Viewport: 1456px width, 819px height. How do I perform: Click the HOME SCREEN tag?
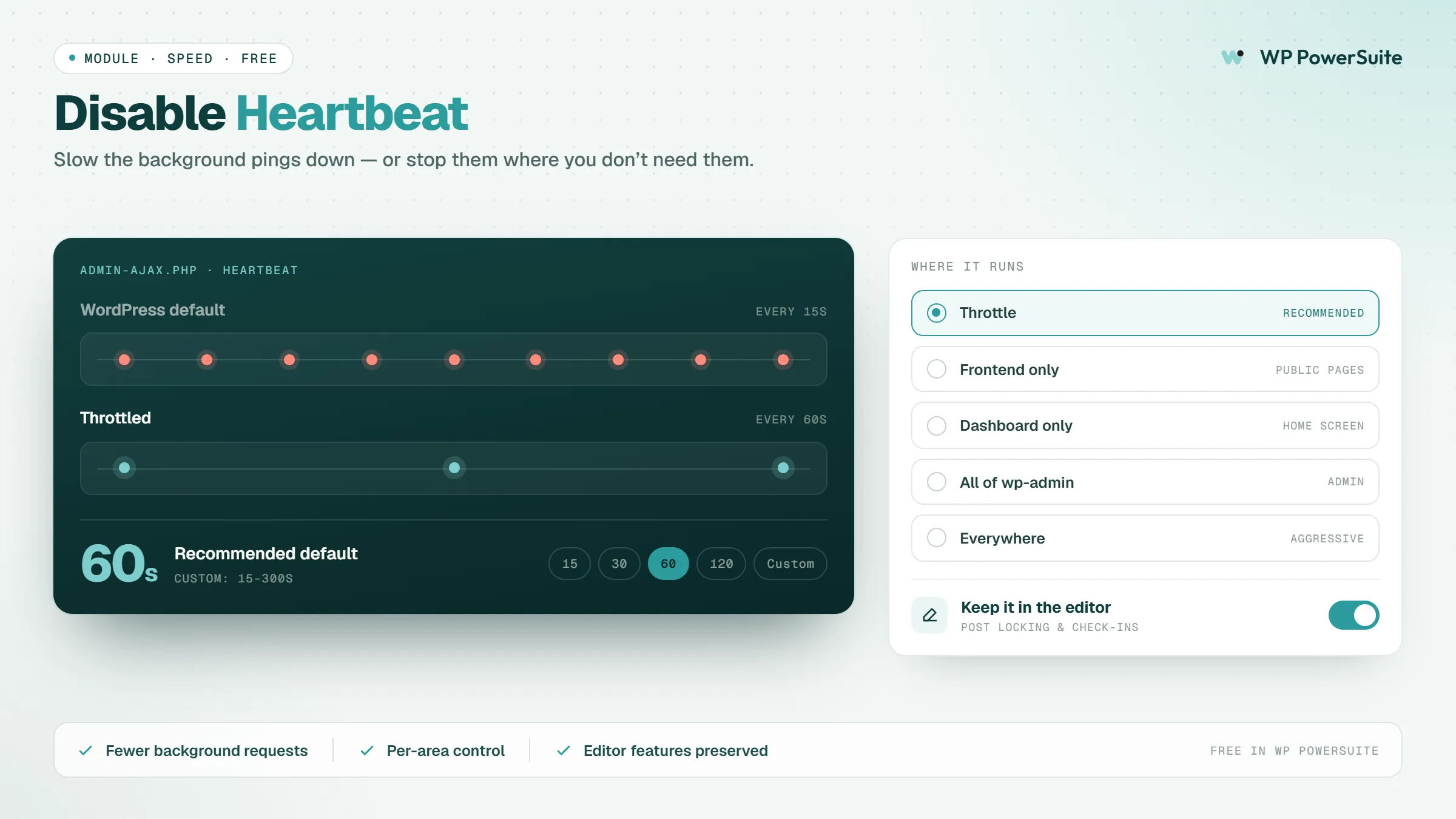1323,426
